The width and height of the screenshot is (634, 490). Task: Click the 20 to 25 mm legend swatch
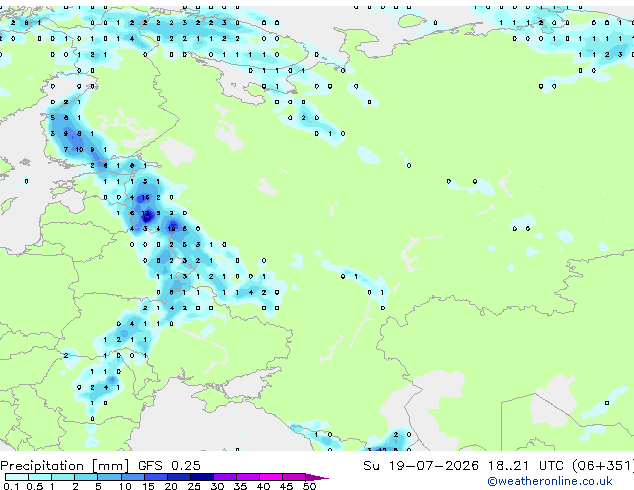[x=178, y=477]
